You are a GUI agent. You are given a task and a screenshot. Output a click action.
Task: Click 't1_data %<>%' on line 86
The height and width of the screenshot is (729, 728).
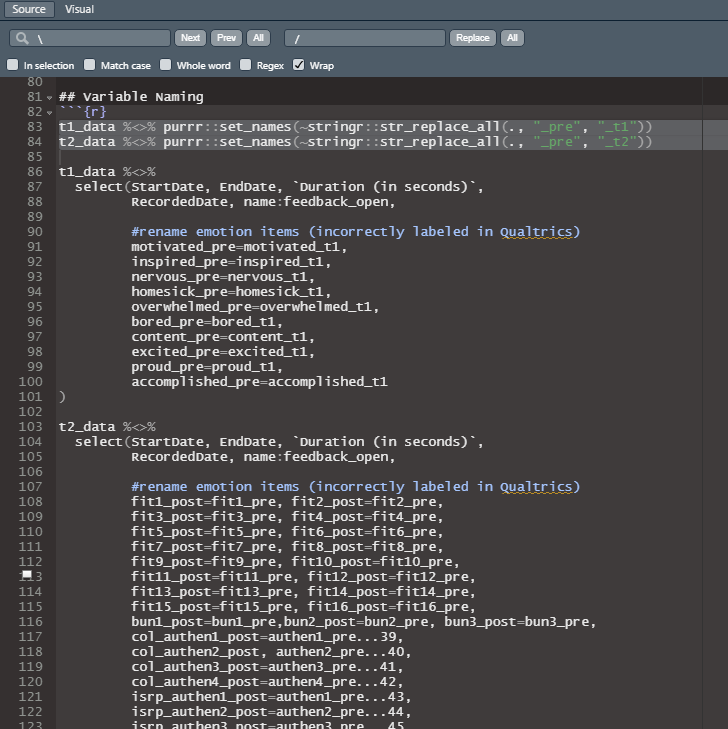point(107,172)
